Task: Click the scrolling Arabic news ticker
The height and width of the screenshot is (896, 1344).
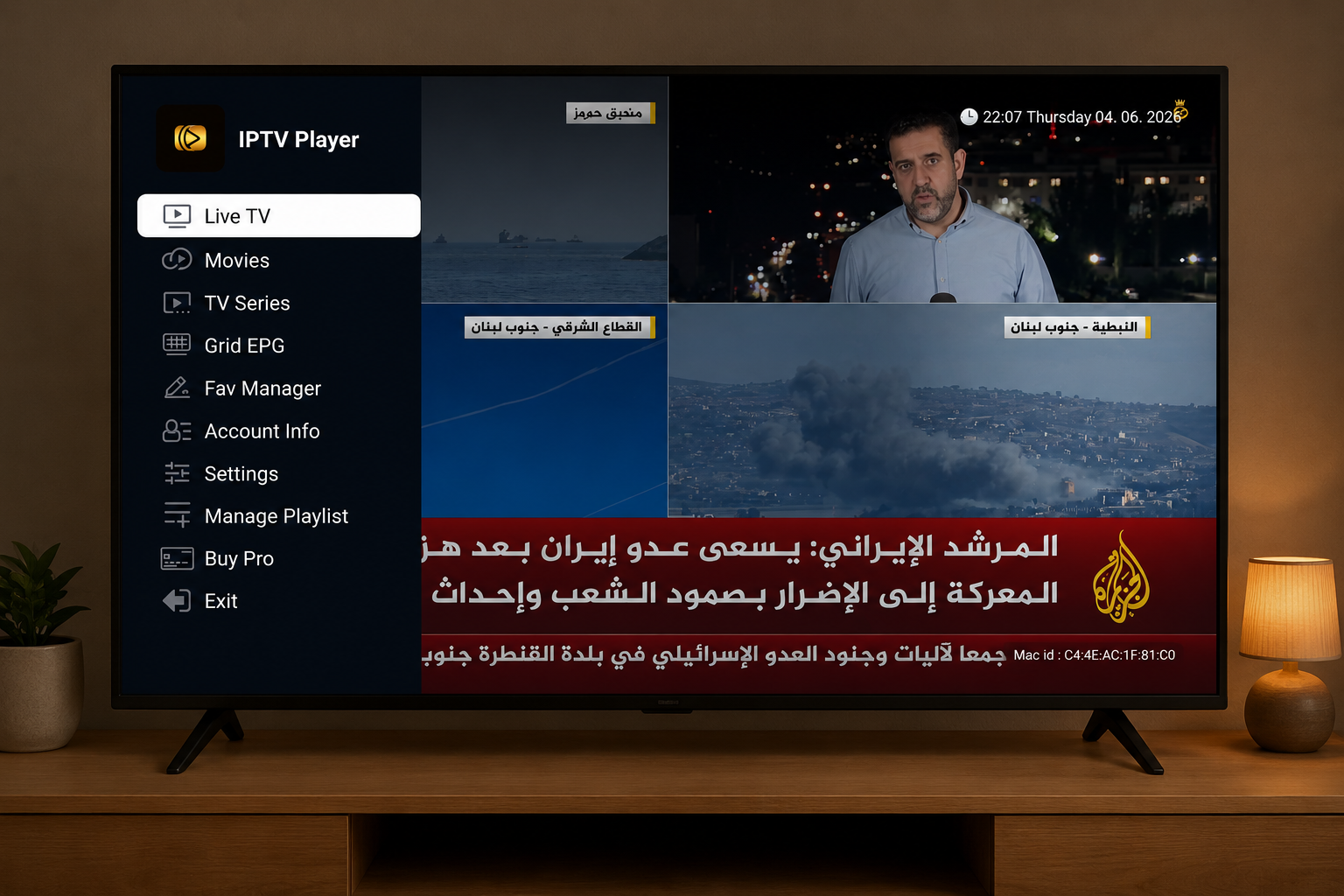Action: pos(713,654)
